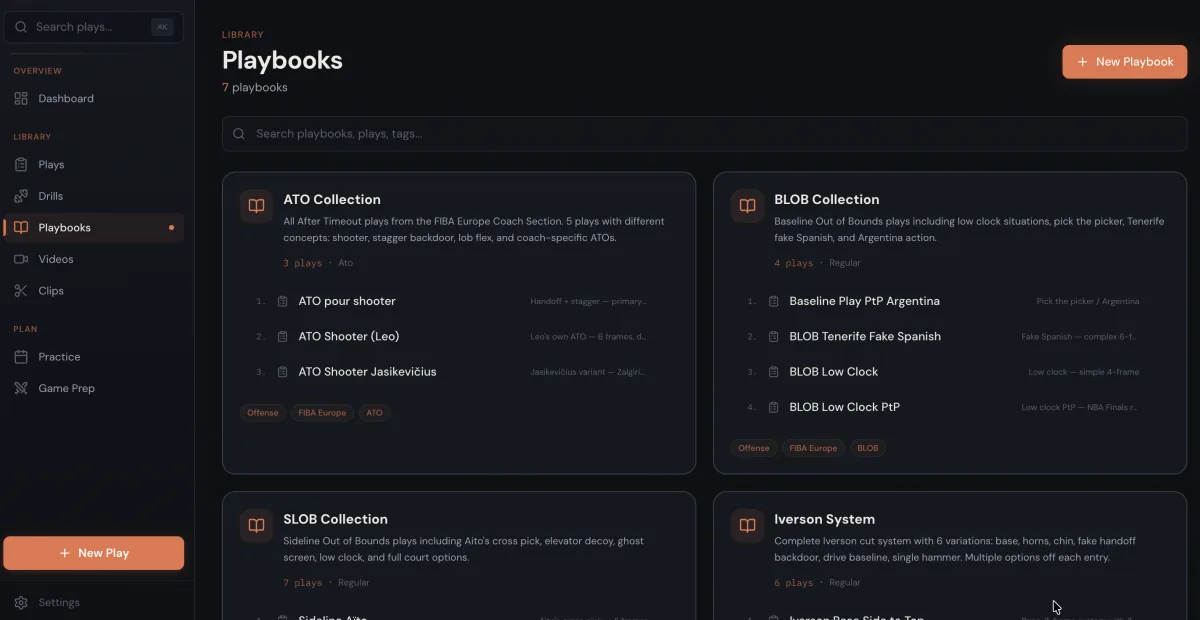Open play ATO Shooter Jasikevičius
1200x620 pixels.
click(367, 371)
